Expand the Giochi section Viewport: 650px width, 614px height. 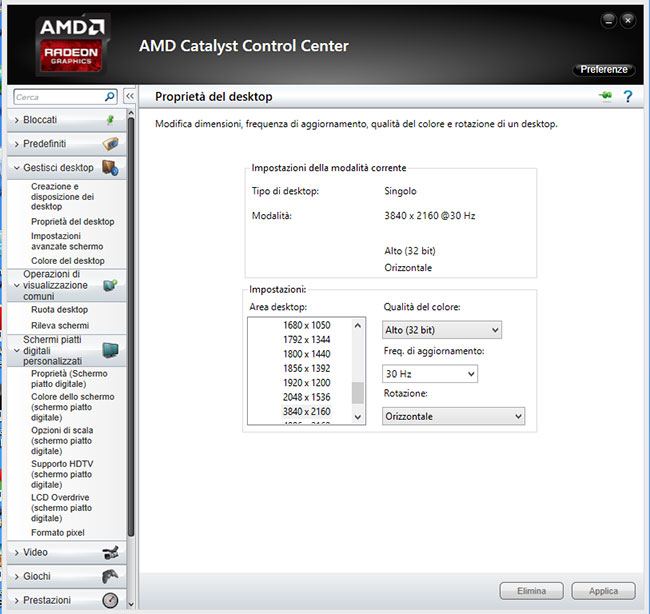click(x=66, y=576)
